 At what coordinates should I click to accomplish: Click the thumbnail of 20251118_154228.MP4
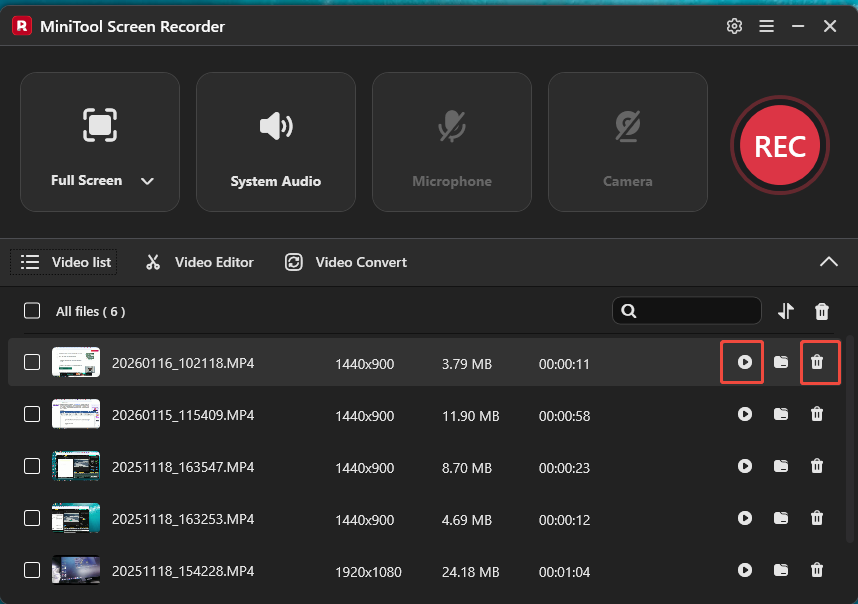click(76, 570)
